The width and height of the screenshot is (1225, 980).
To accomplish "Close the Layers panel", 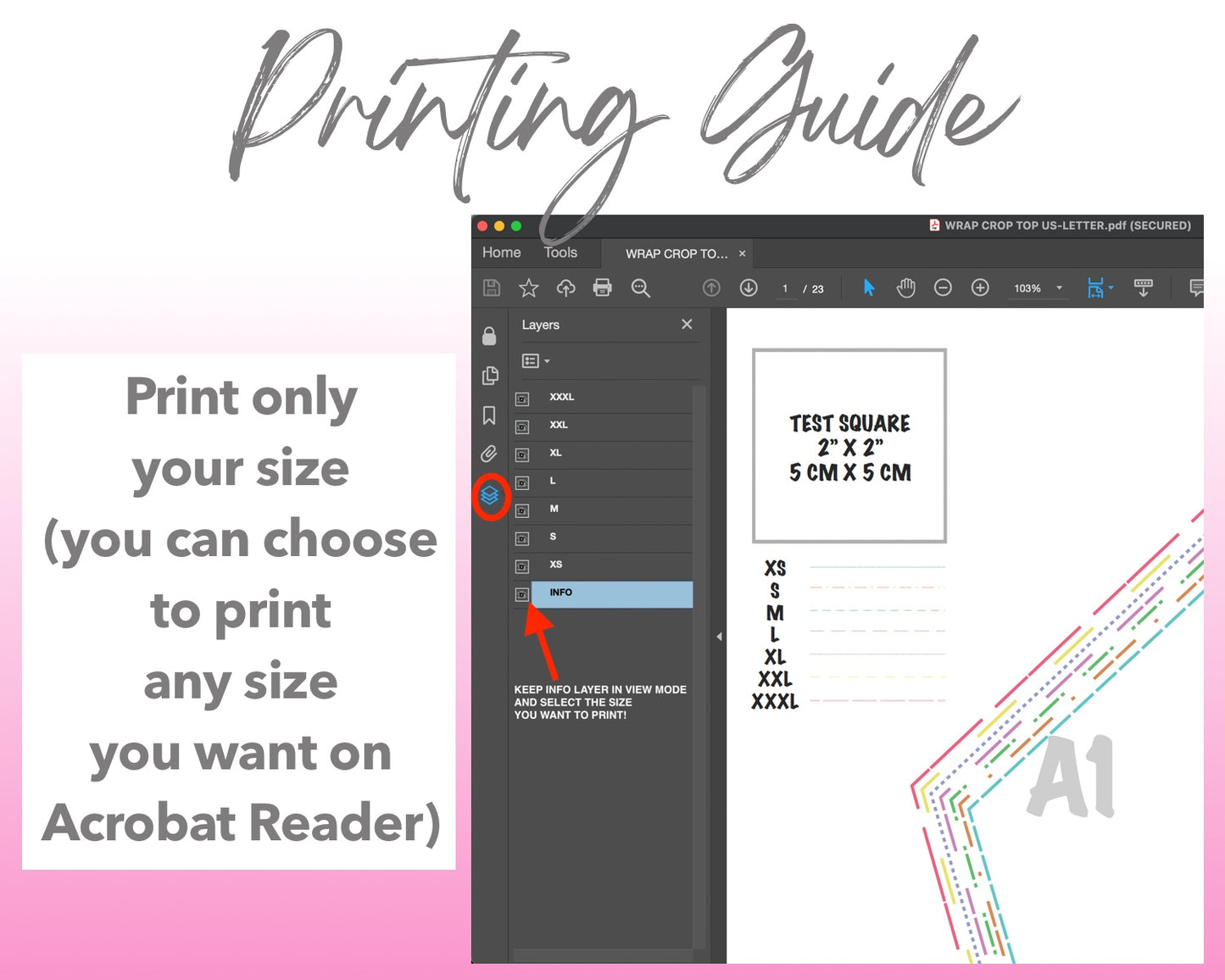I will point(687,325).
